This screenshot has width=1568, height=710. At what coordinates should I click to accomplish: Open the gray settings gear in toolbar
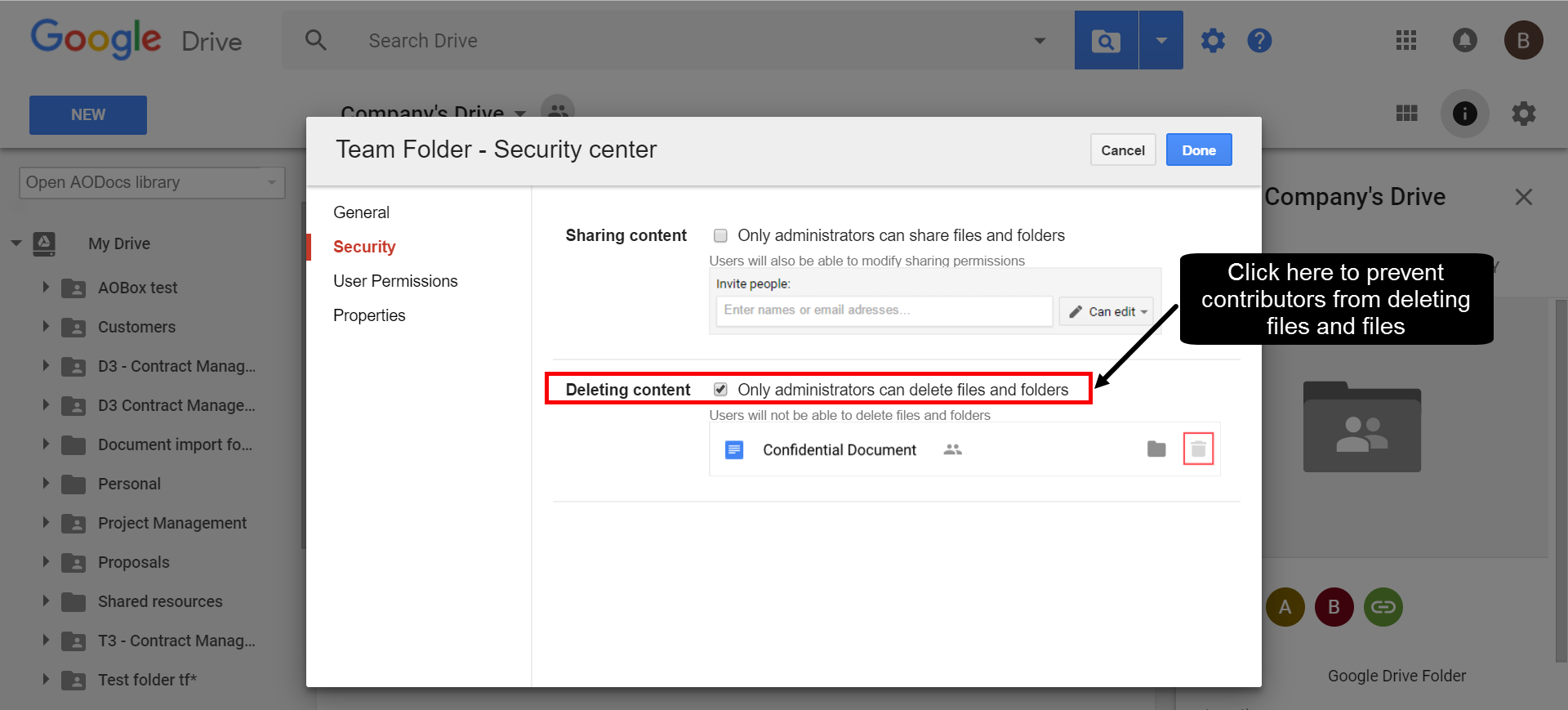(x=1524, y=114)
